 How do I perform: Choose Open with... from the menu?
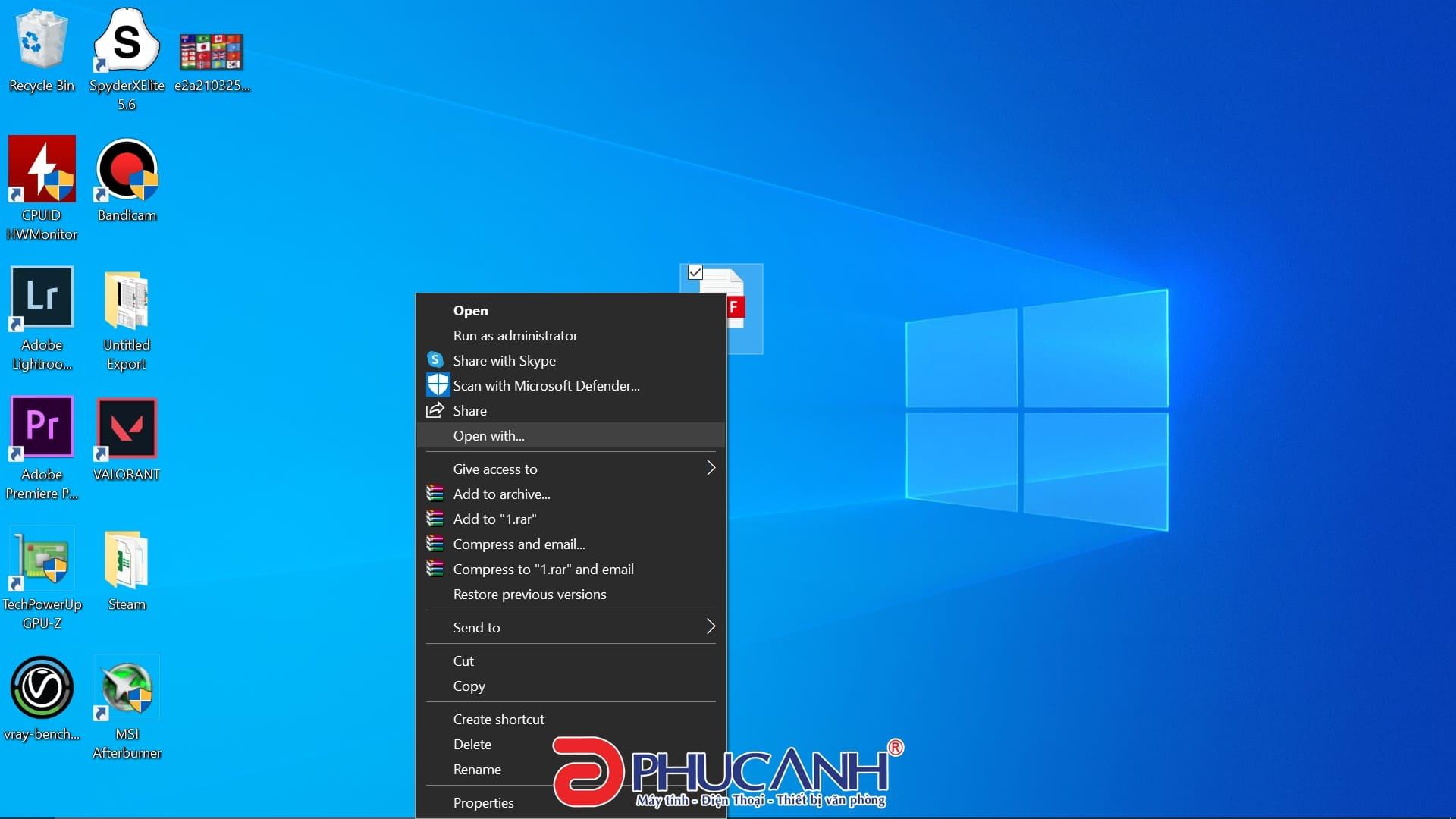pyautogui.click(x=570, y=435)
